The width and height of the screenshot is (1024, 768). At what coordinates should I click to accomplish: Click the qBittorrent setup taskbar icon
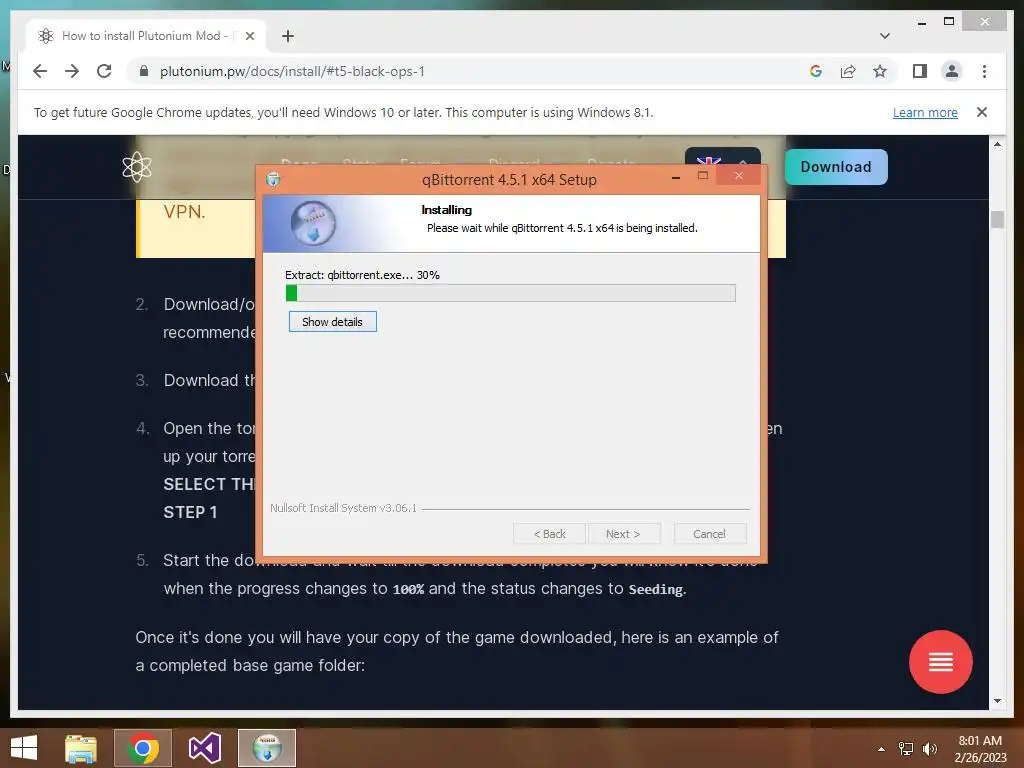(266, 748)
